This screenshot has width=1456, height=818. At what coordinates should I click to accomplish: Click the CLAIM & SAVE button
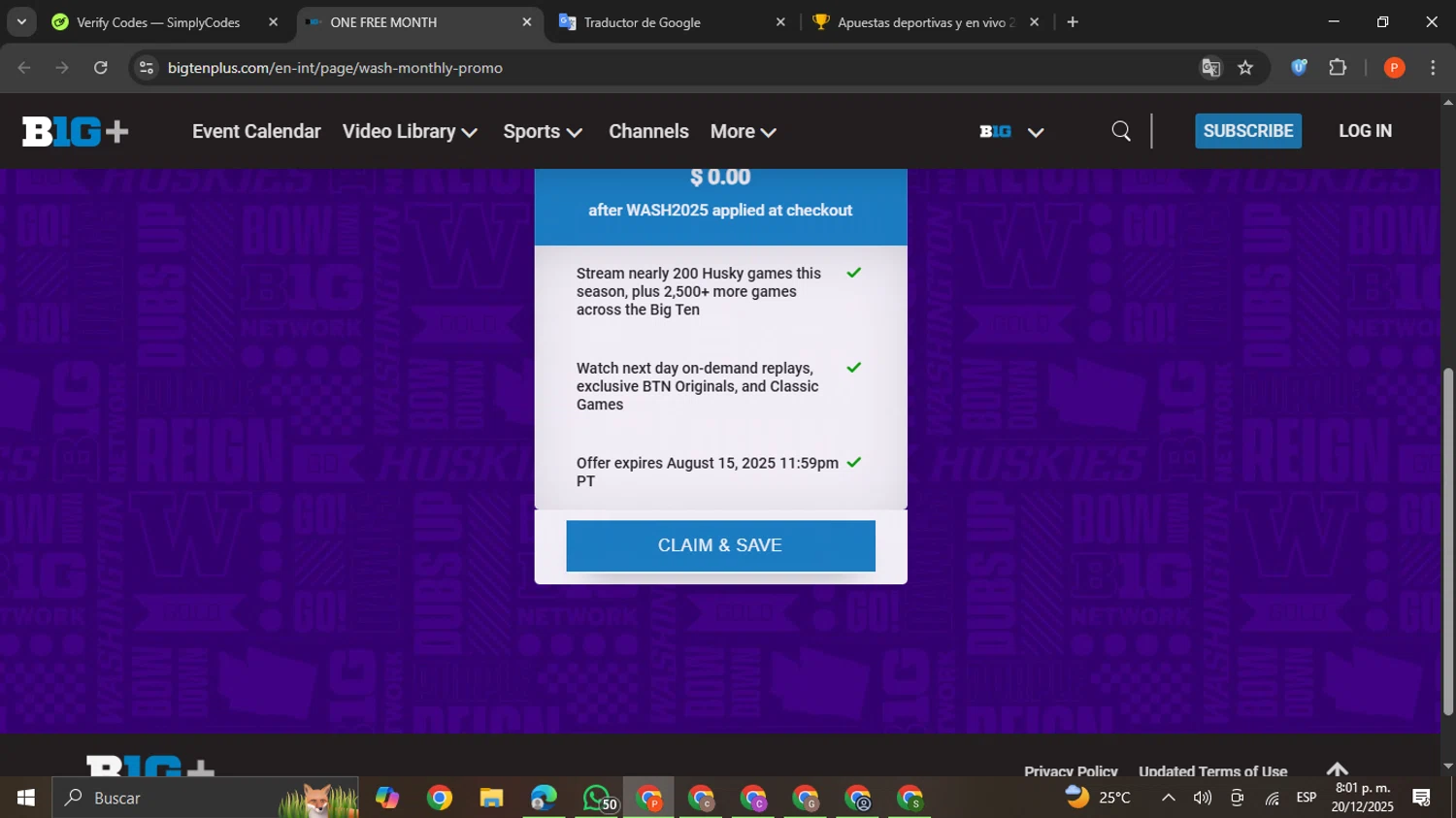pyautogui.click(x=720, y=545)
